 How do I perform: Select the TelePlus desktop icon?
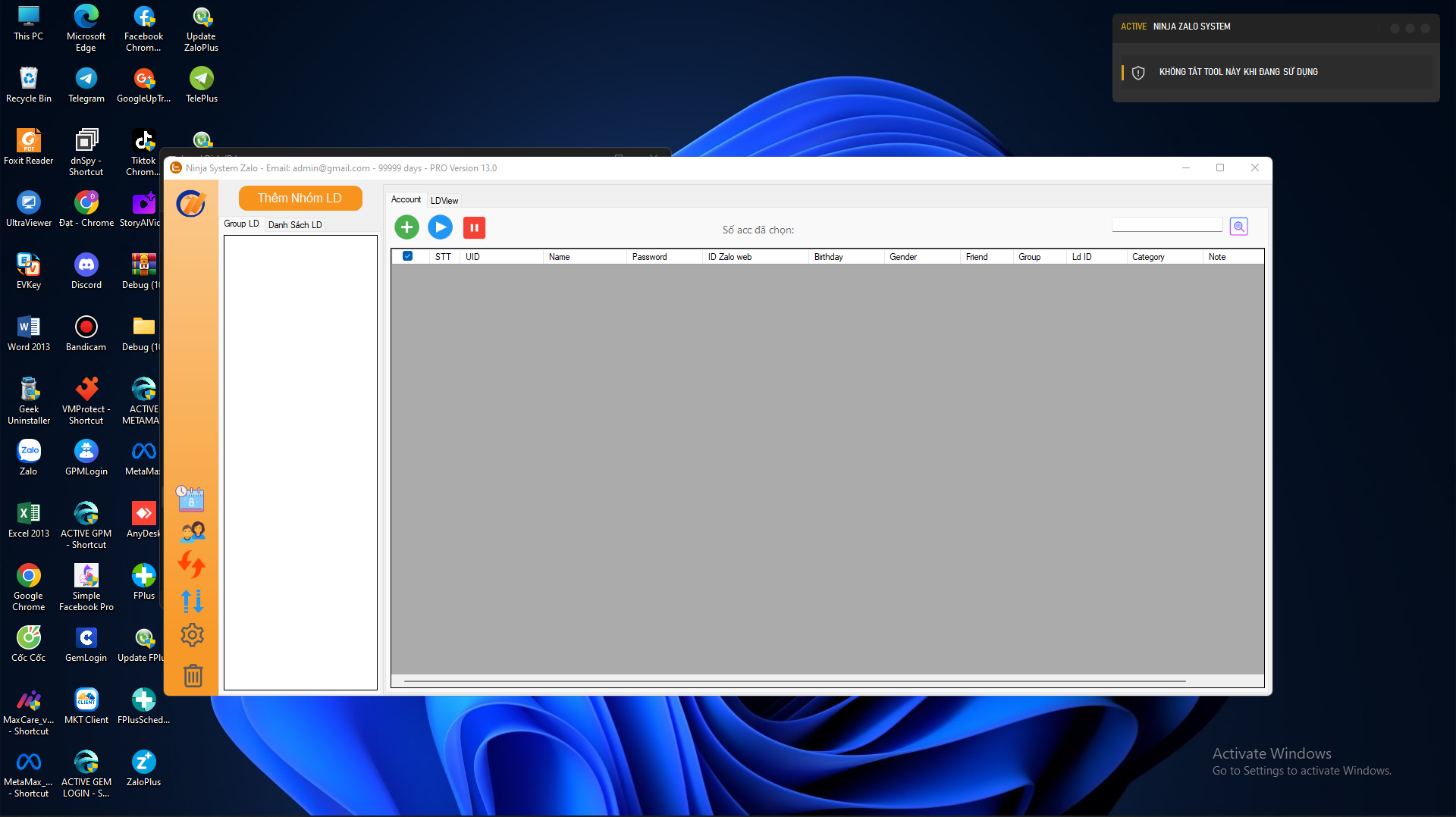coord(202,85)
